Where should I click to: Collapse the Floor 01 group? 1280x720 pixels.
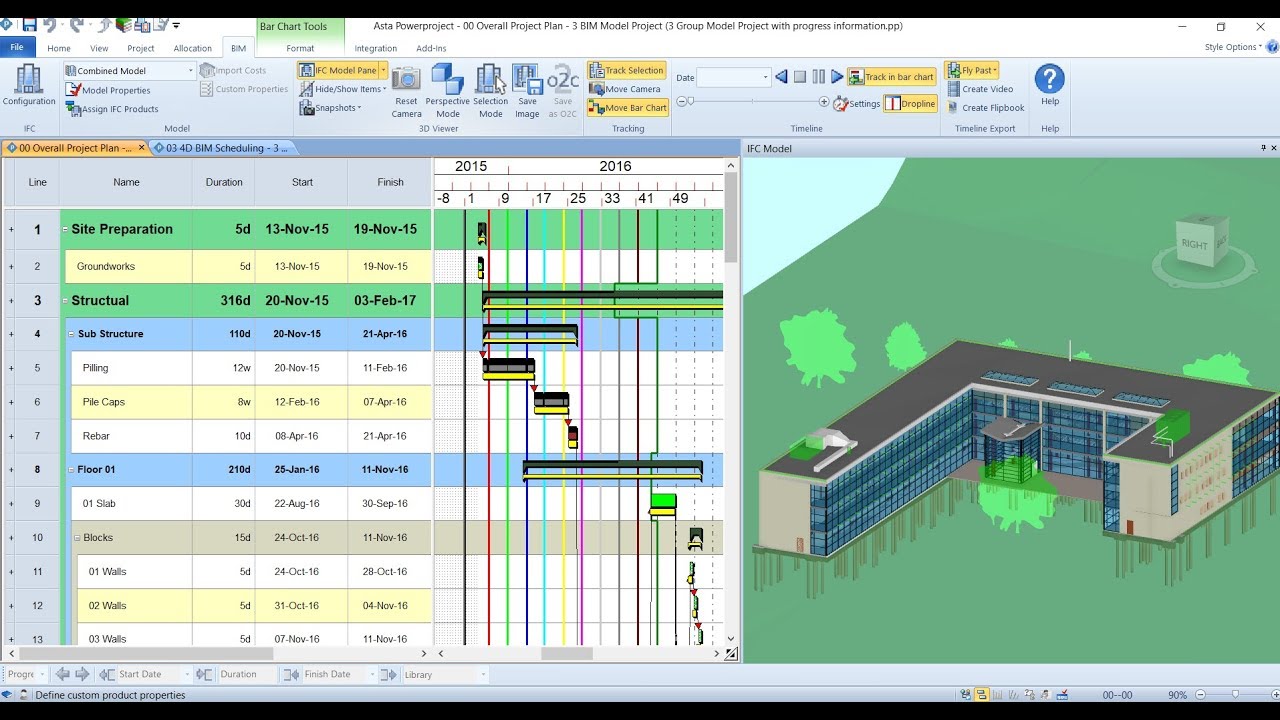(x=71, y=469)
